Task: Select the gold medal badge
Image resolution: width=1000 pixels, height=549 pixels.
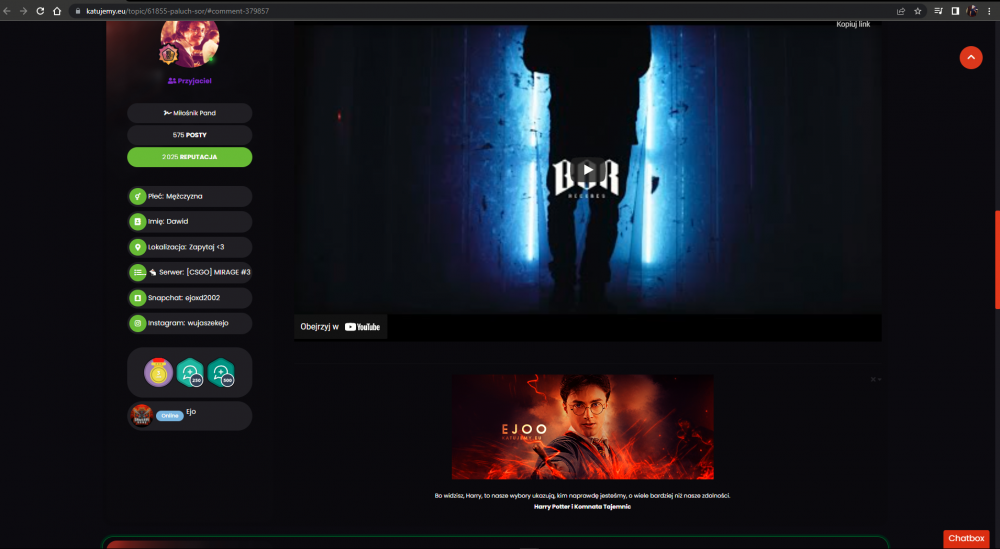Action: coord(158,372)
